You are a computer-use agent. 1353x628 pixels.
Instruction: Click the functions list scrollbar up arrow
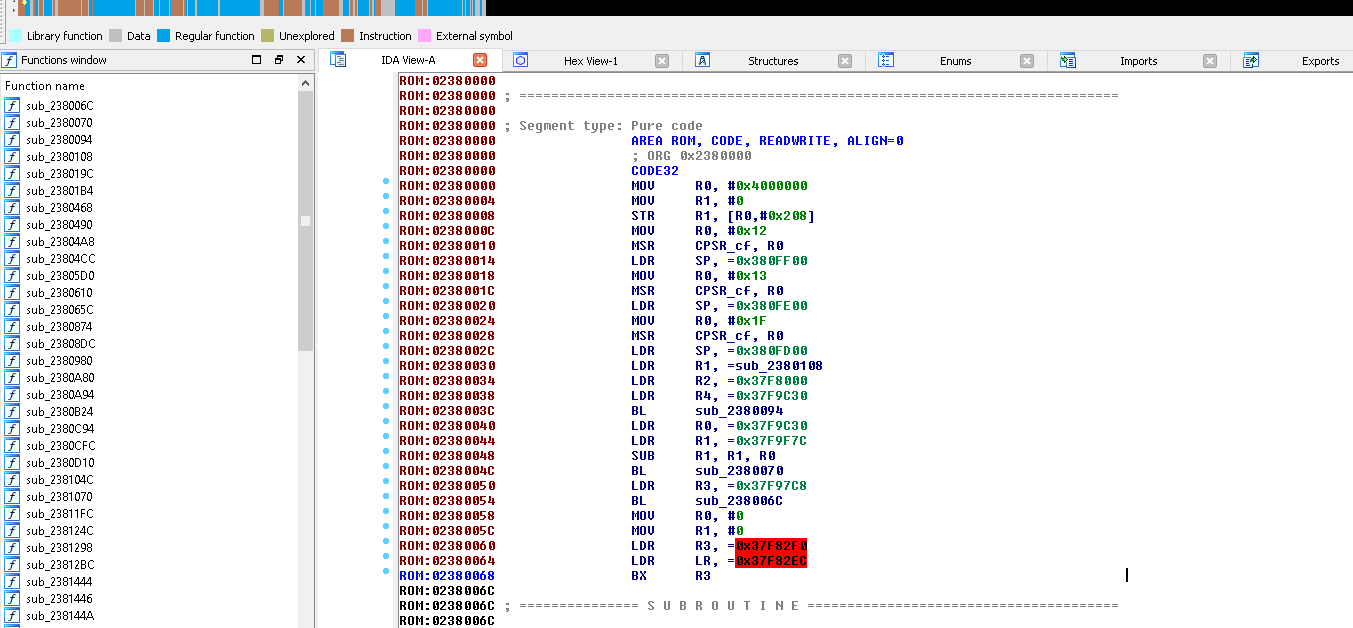point(306,85)
